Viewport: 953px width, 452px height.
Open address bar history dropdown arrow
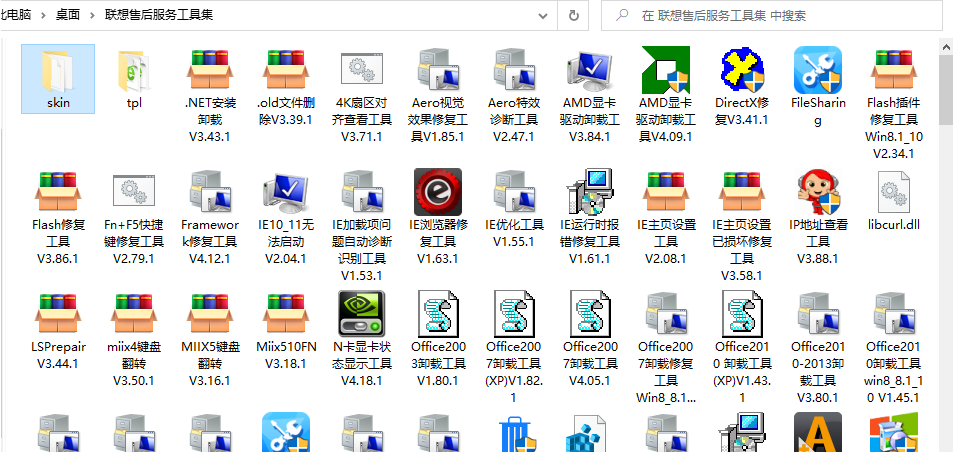coord(542,15)
